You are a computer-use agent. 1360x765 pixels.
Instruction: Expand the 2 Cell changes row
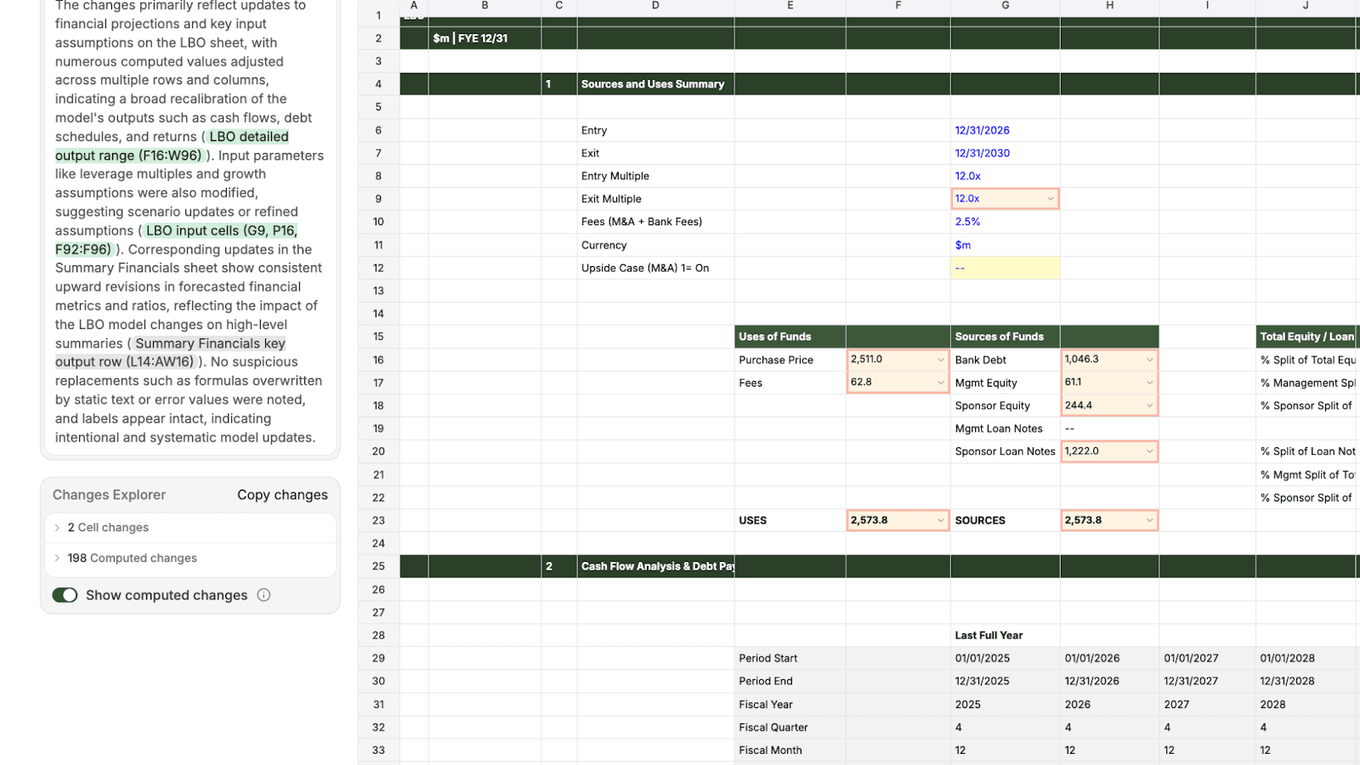190,527
